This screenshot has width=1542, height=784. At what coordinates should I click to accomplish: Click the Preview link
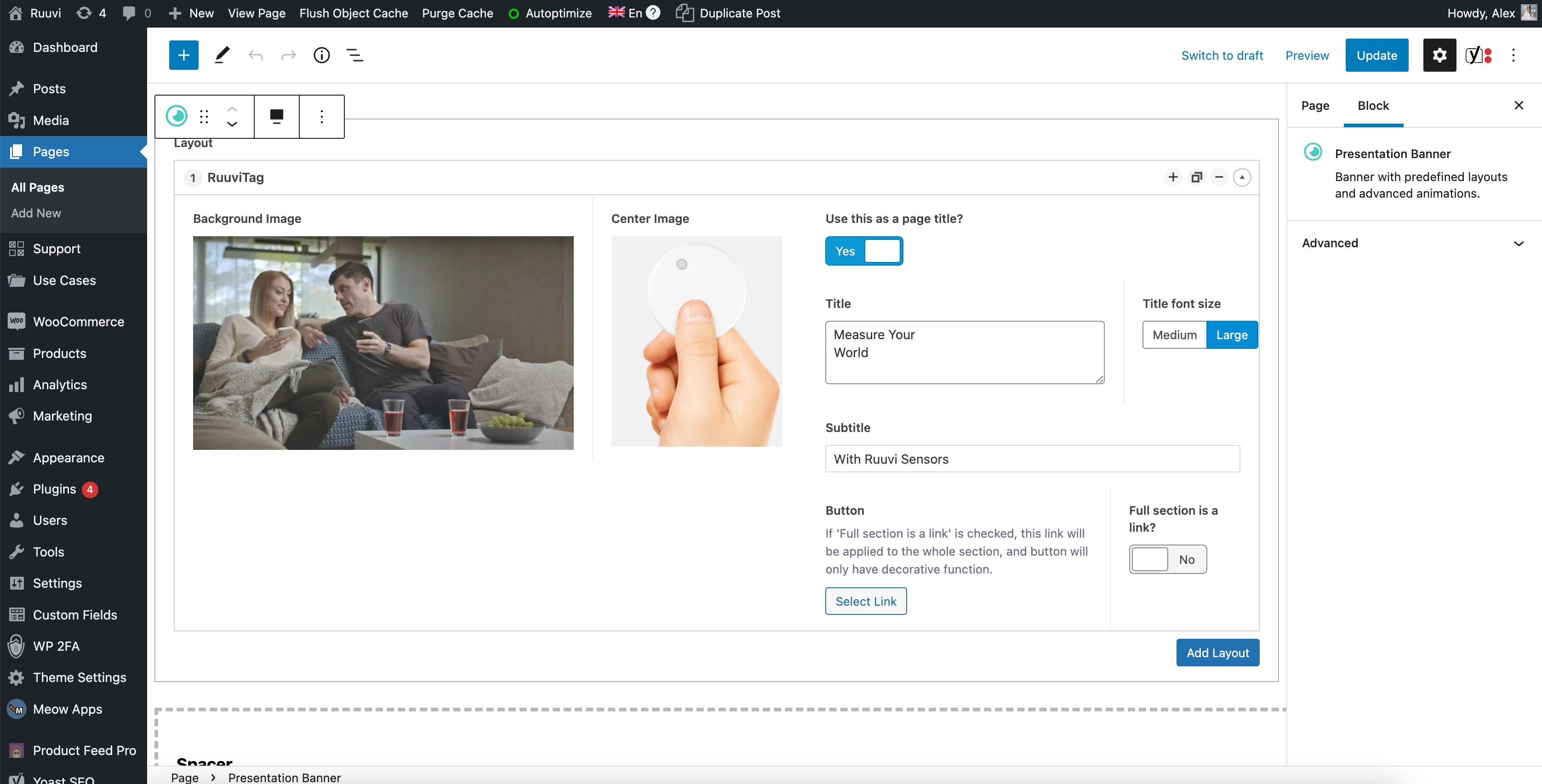point(1307,55)
